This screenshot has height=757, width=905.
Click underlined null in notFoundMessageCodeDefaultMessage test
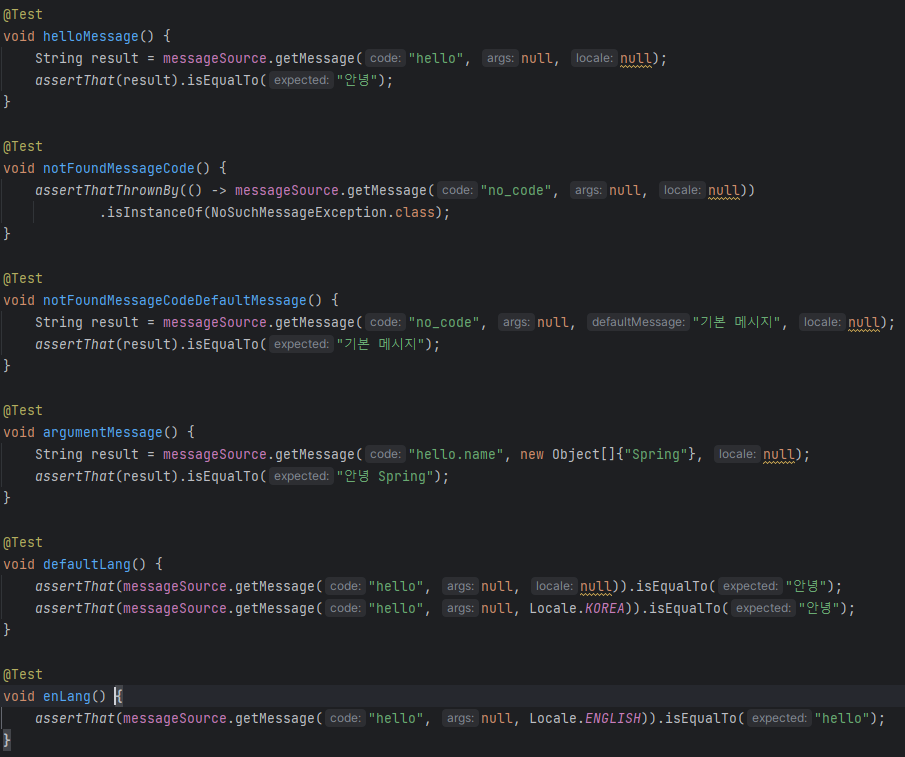coord(864,323)
